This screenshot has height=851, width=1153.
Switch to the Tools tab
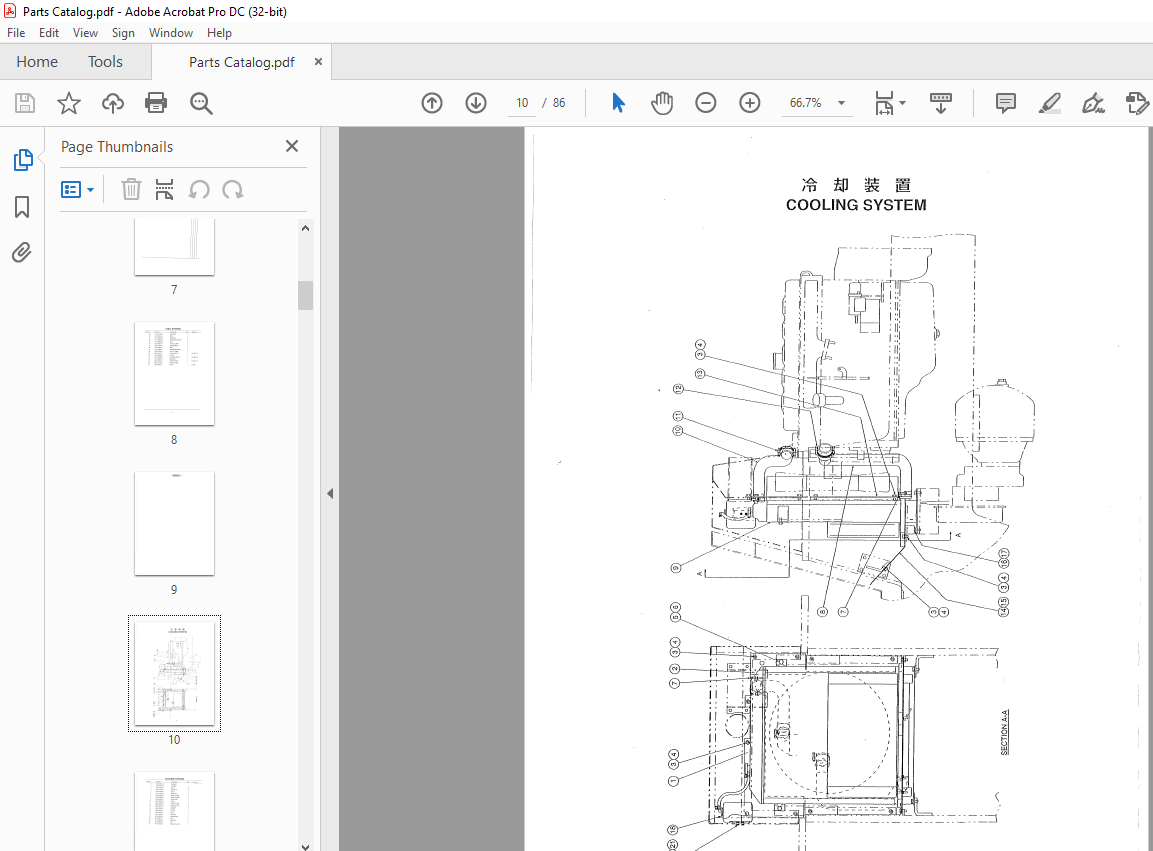105,62
